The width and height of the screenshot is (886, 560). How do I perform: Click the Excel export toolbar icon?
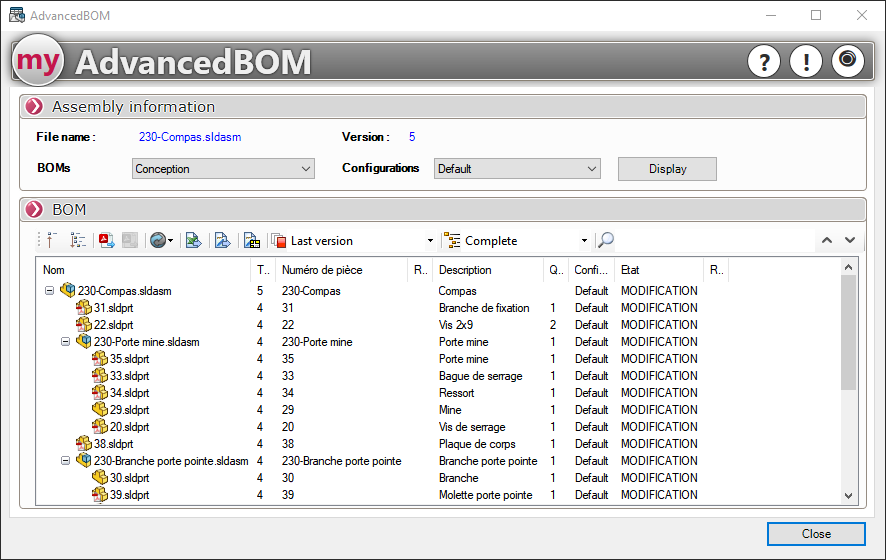click(194, 240)
